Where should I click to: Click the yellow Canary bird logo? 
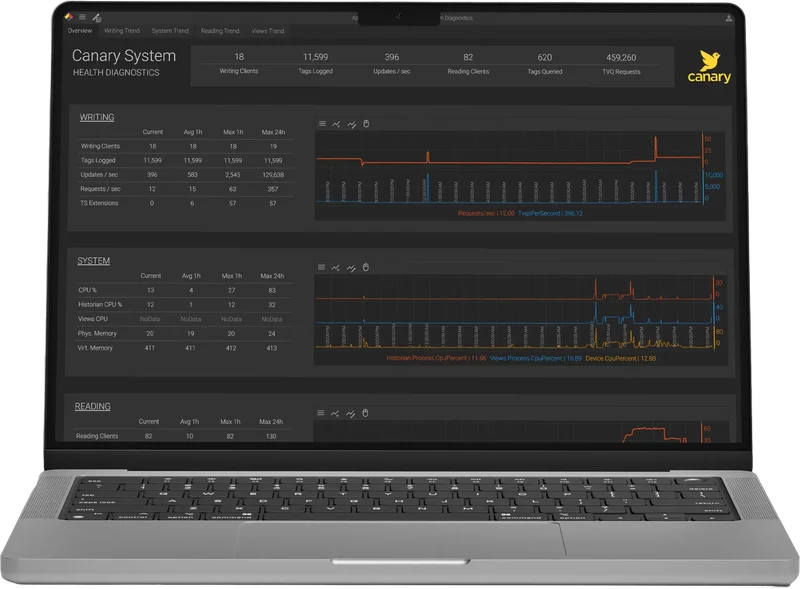[x=709, y=66]
